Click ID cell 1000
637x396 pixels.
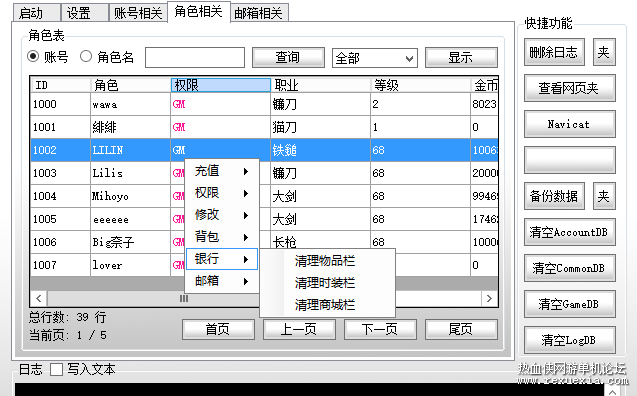(61, 104)
